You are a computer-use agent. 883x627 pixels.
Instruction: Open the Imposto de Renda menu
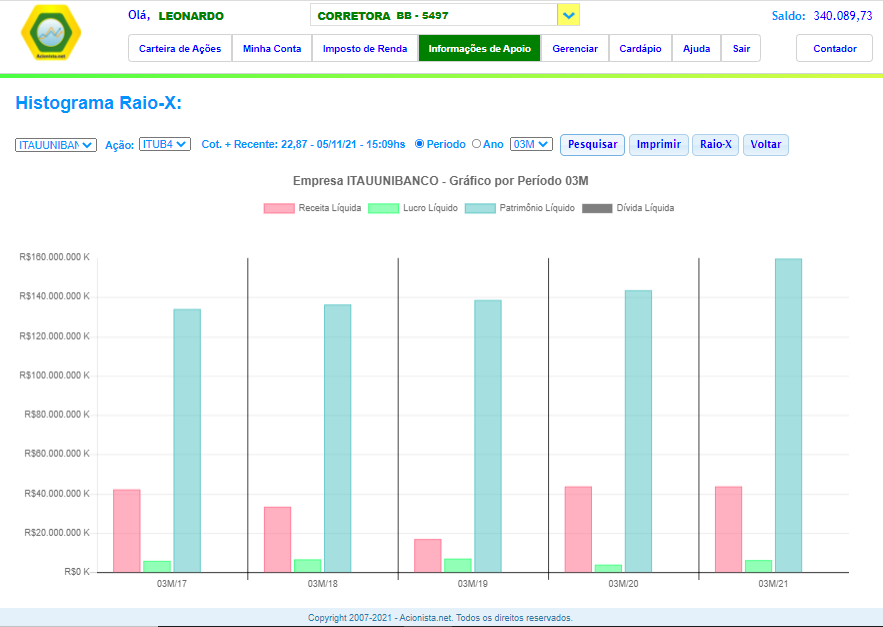click(x=365, y=48)
